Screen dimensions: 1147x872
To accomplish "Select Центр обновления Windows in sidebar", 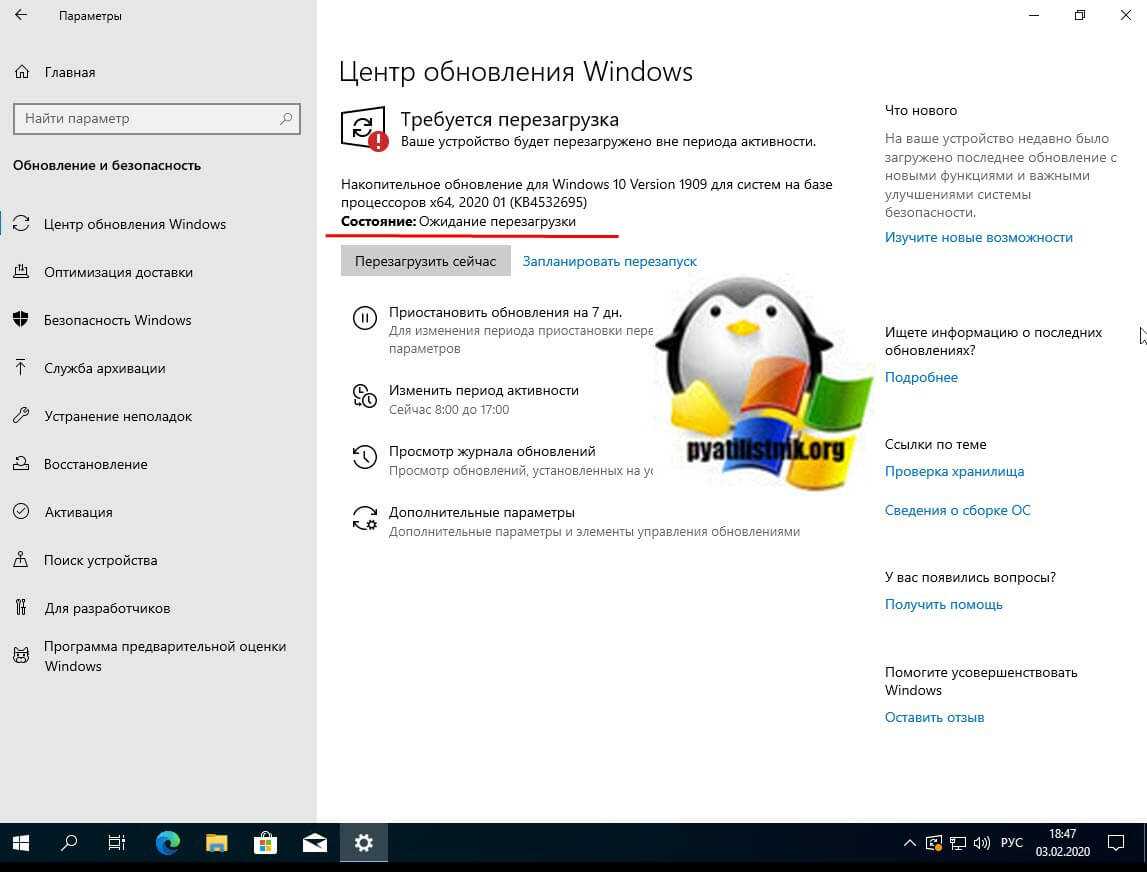I will (135, 224).
